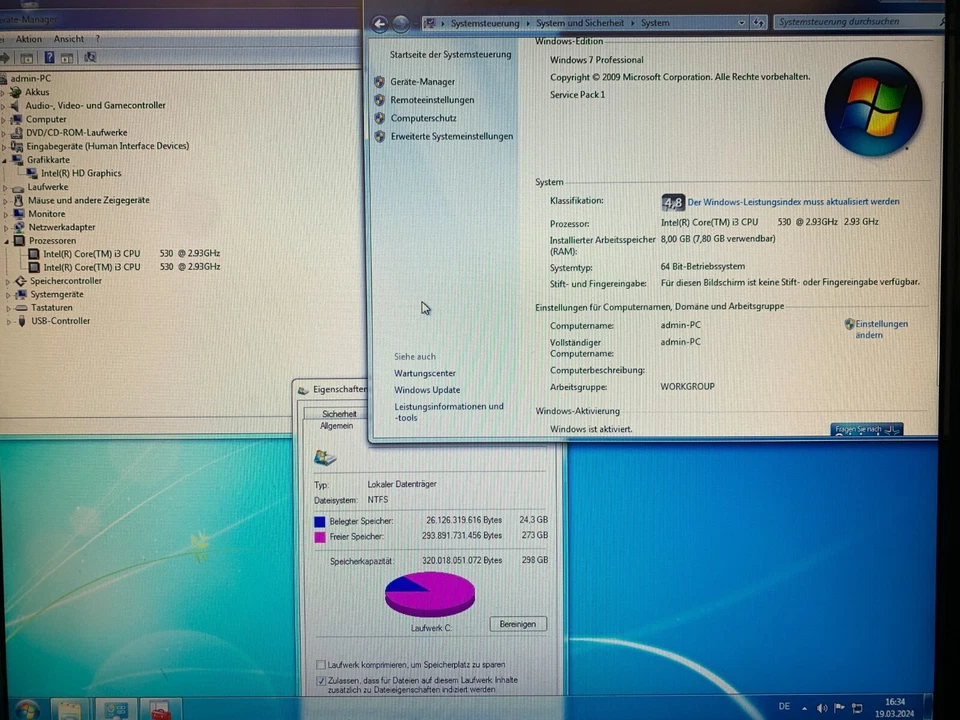Click the show console tree toolbar icon
The image size is (960, 720).
[27, 57]
